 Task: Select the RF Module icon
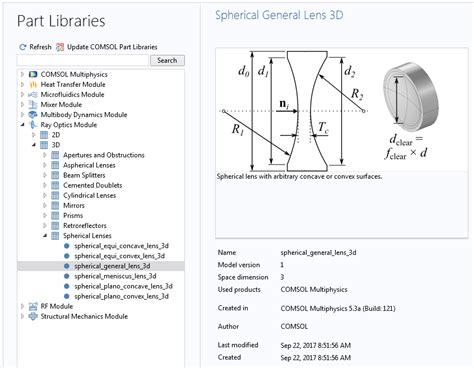(x=33, y=306)
